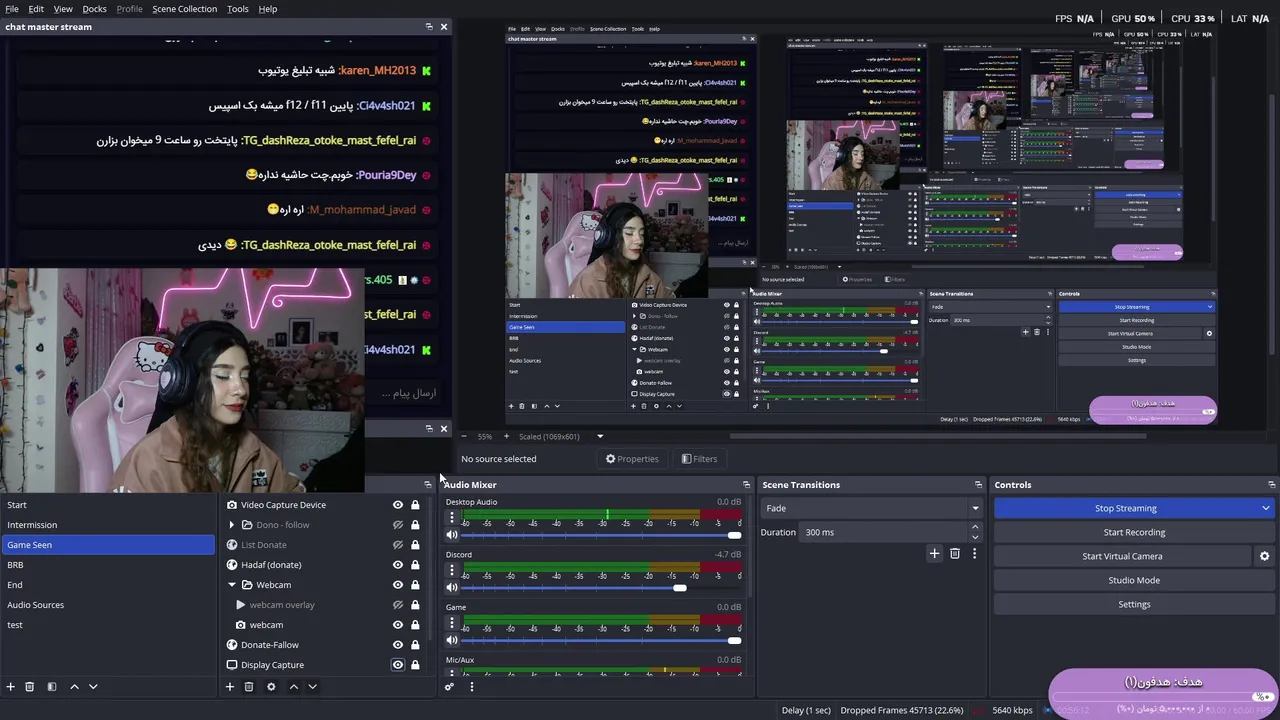Open the Fade transition dropdown
This screenshot has width=1280, height=720.
[x=872, y=508]
